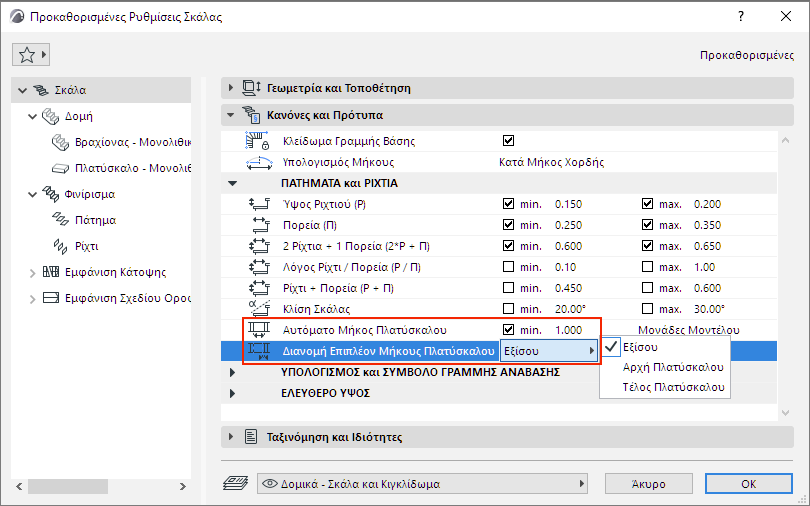Toggle min checkbox for Πορεία (Π)
The width and height of the screenshot is (810, 506).
508,225
